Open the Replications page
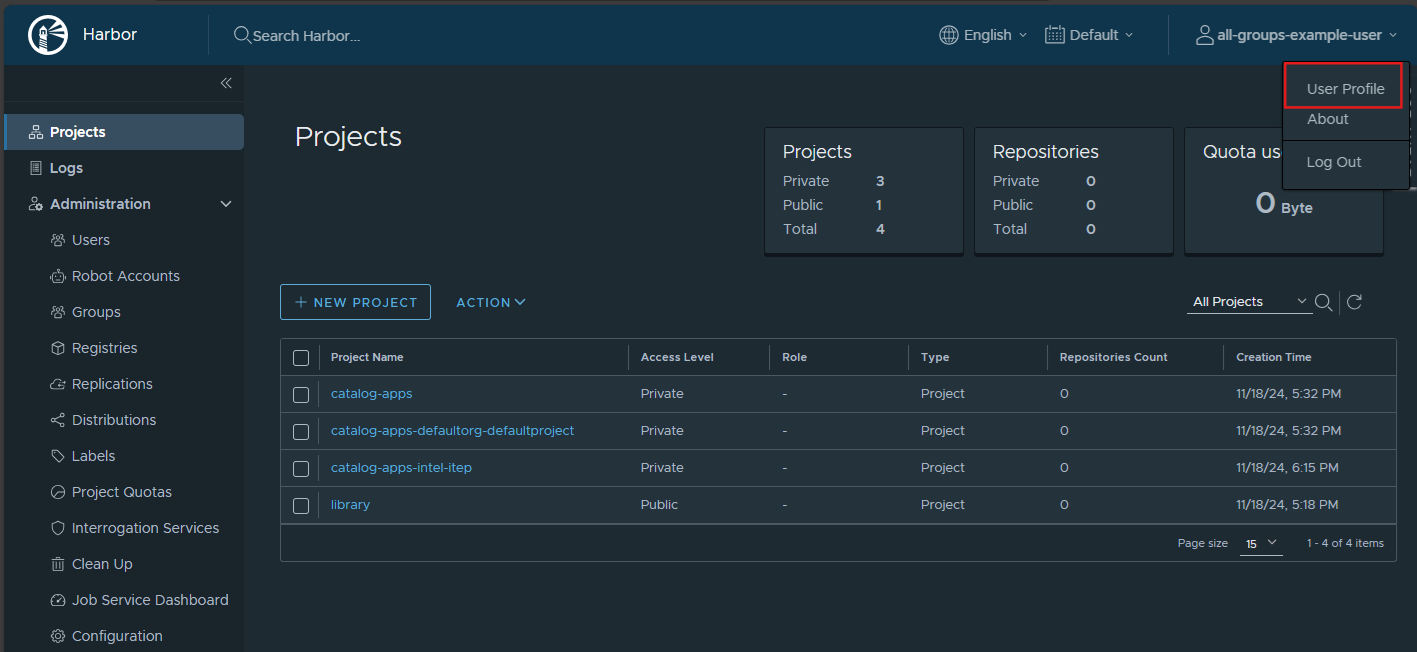 (x=112, y=384)
